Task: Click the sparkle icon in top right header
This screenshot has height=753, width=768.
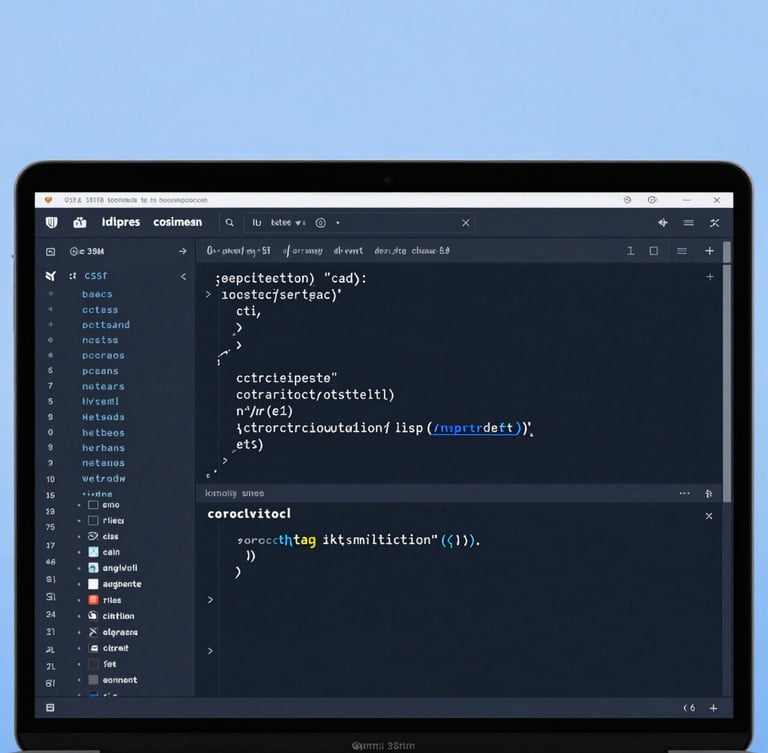Action: (x=663, y=223)
